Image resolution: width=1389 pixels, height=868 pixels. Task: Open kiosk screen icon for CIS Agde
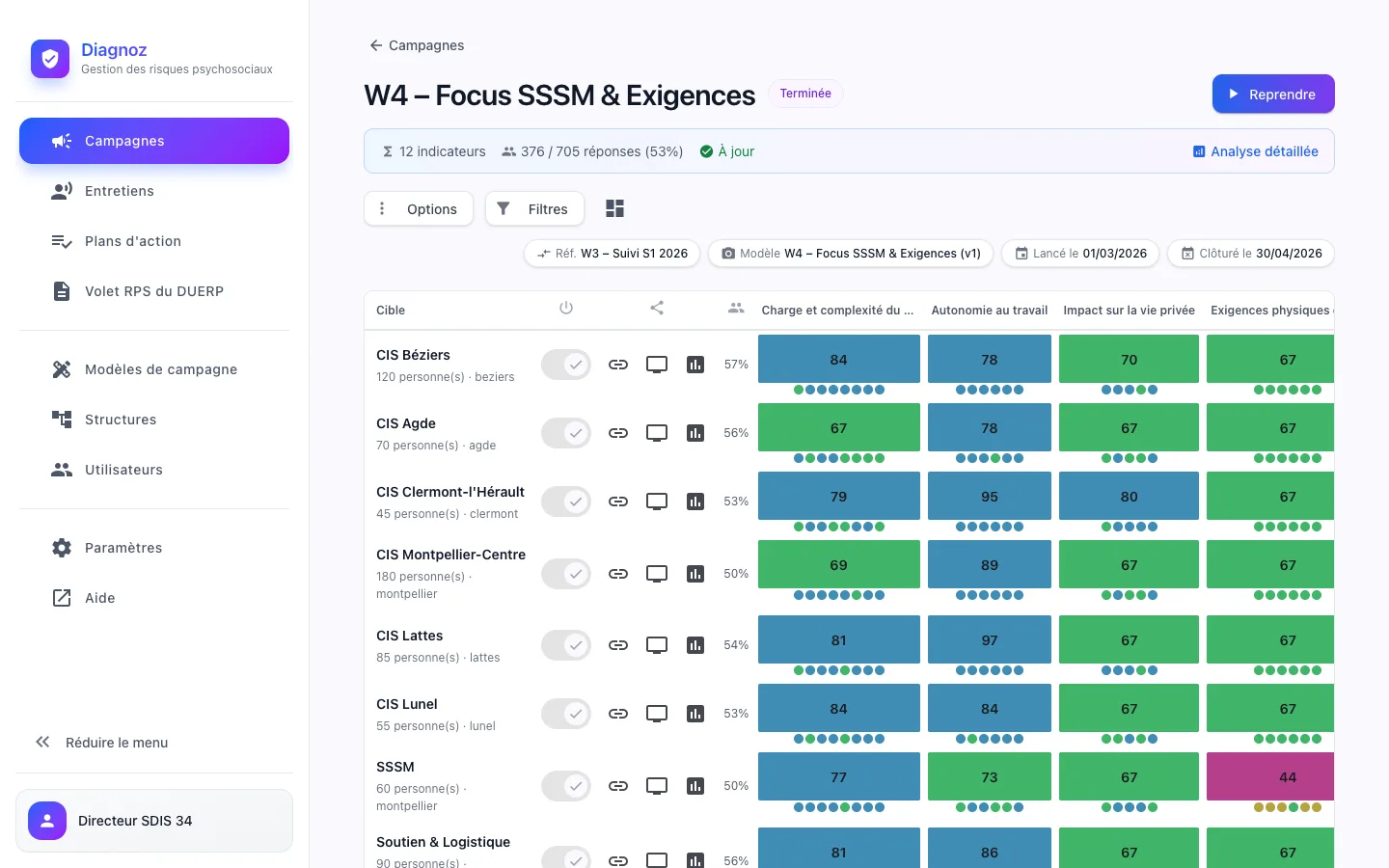coord(657,433)
